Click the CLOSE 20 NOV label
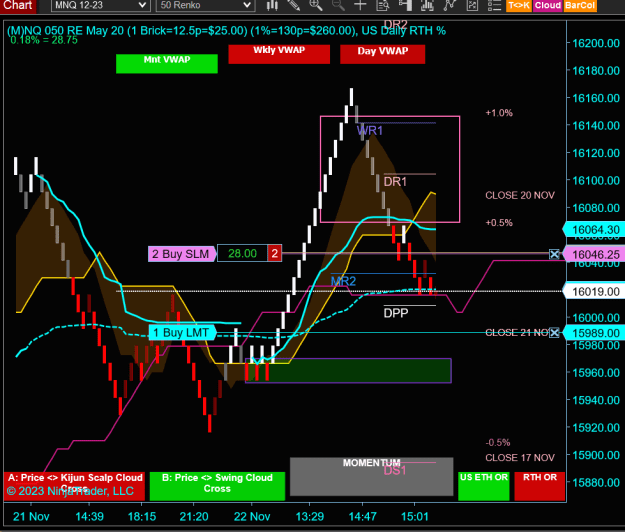625x532 pixels. pyautogui.click(x=520, y=195)
